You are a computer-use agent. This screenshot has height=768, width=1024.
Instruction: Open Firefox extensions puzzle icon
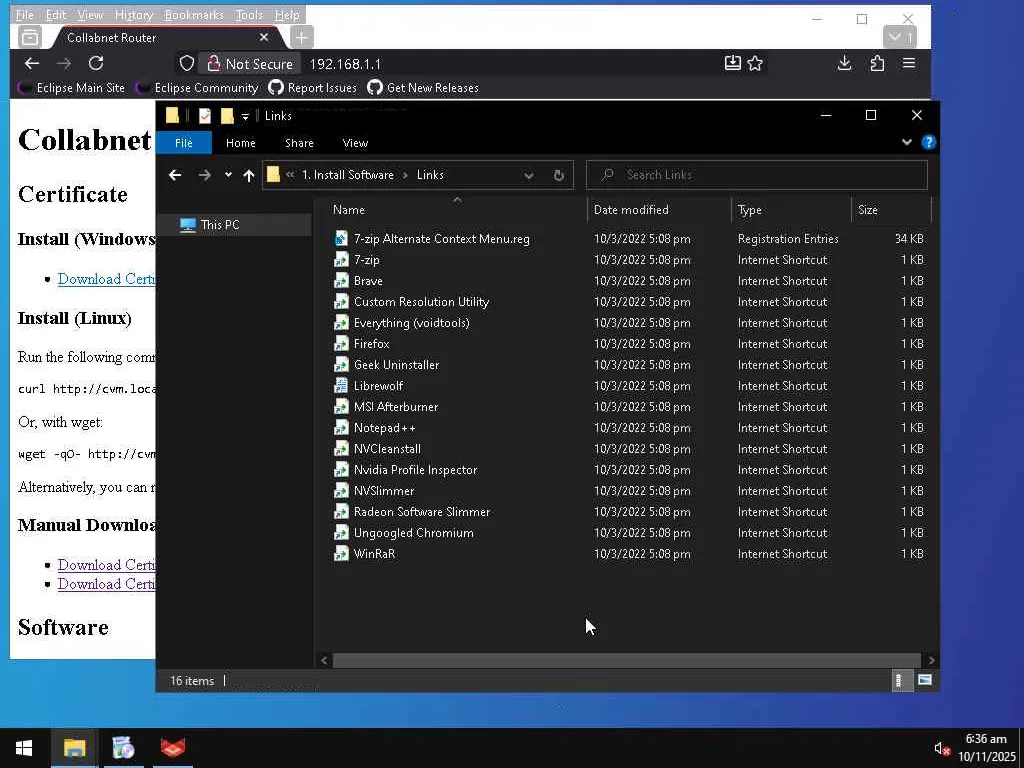coord(877,63)
